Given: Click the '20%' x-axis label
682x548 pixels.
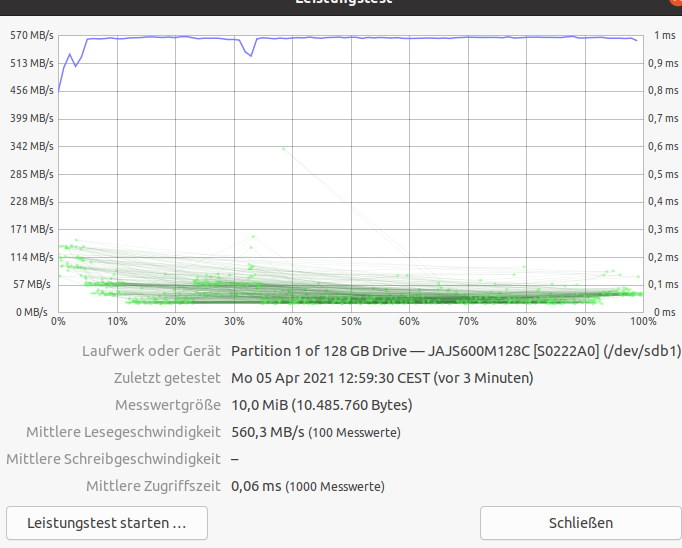Looking at the screenshot, I should coord(175,321).
